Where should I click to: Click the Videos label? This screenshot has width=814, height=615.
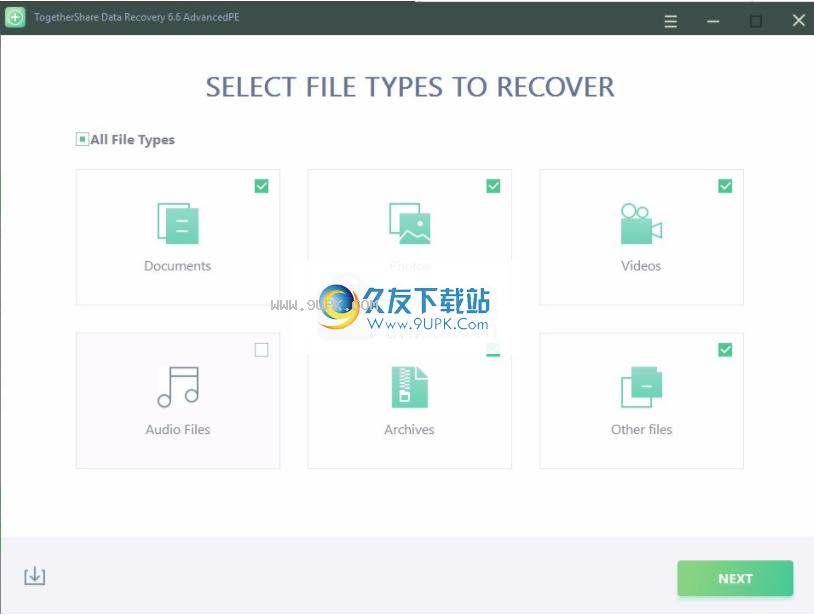tap(641, 266)
